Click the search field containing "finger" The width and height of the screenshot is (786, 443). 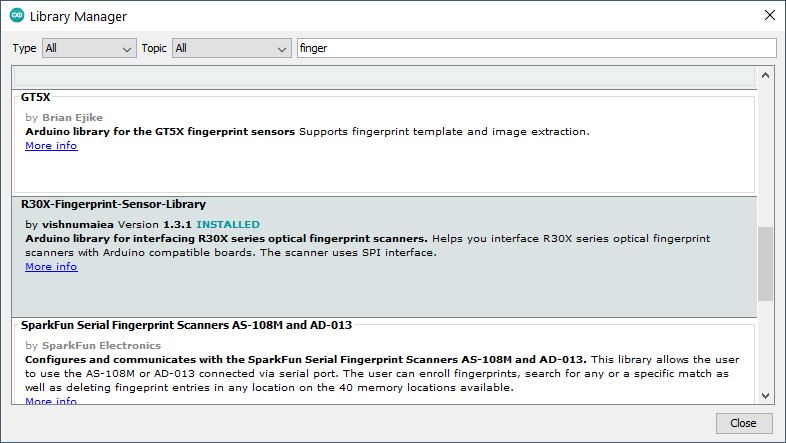[536, 48]
